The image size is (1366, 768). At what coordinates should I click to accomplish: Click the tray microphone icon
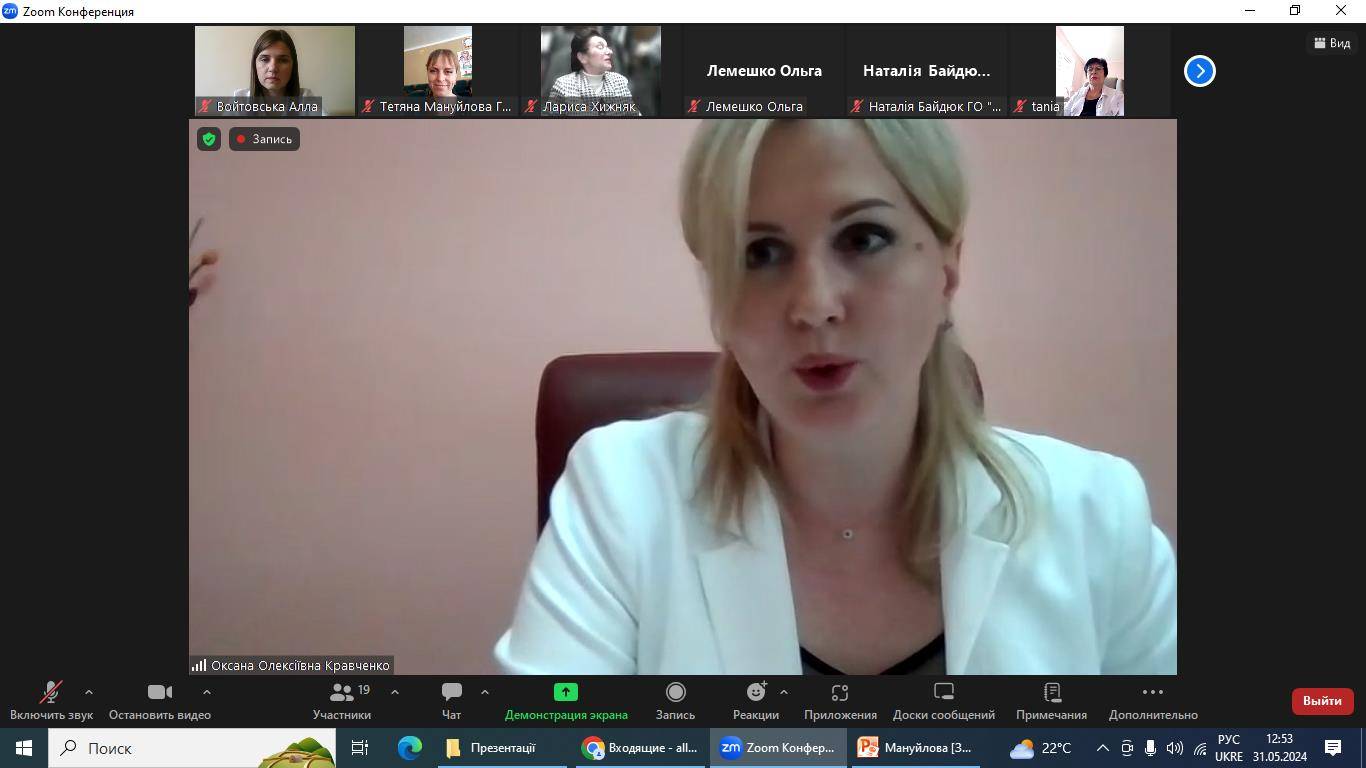tap(1151, 748)
